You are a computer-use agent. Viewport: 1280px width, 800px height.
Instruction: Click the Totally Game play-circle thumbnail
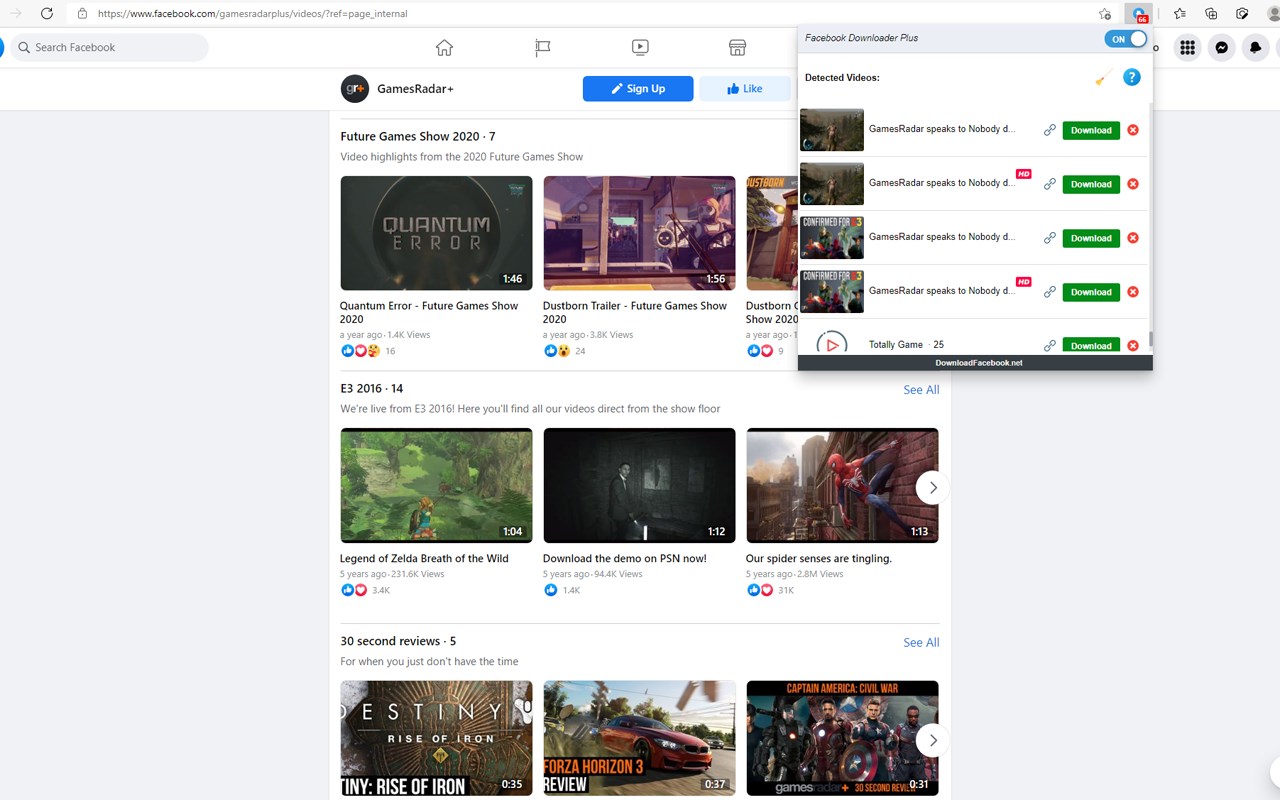[x=831, y=343]
